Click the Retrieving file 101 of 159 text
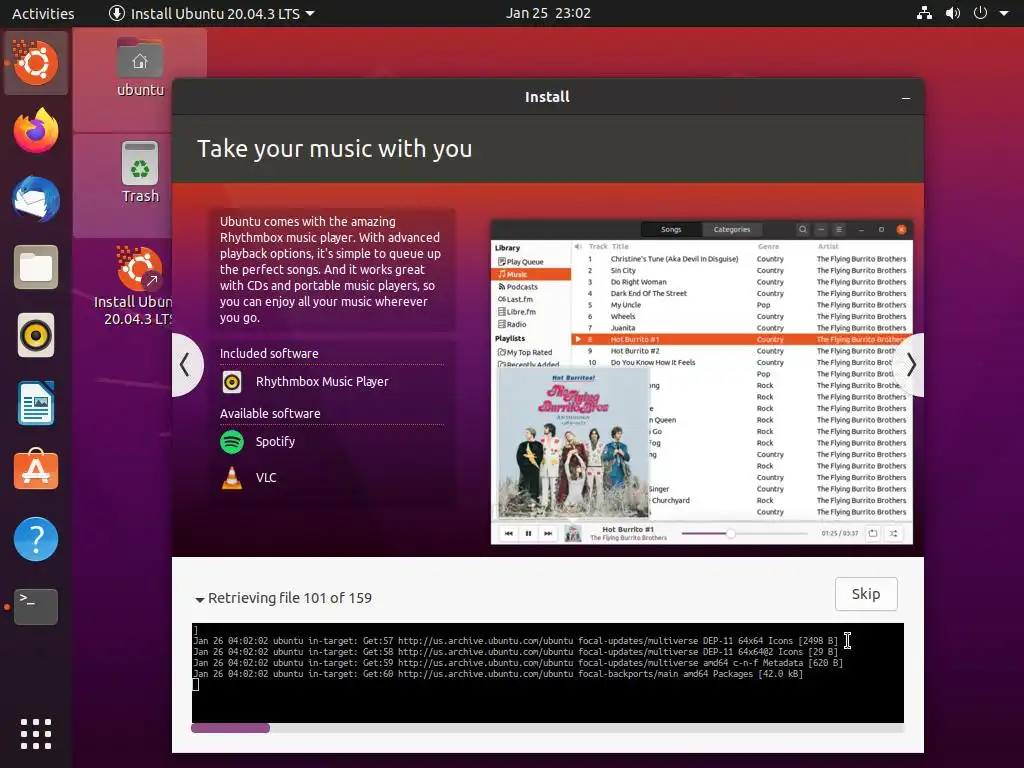Image resolution: width=1024 pixels, height=768 pixels. pyautogui.click(x=289, y=598)
